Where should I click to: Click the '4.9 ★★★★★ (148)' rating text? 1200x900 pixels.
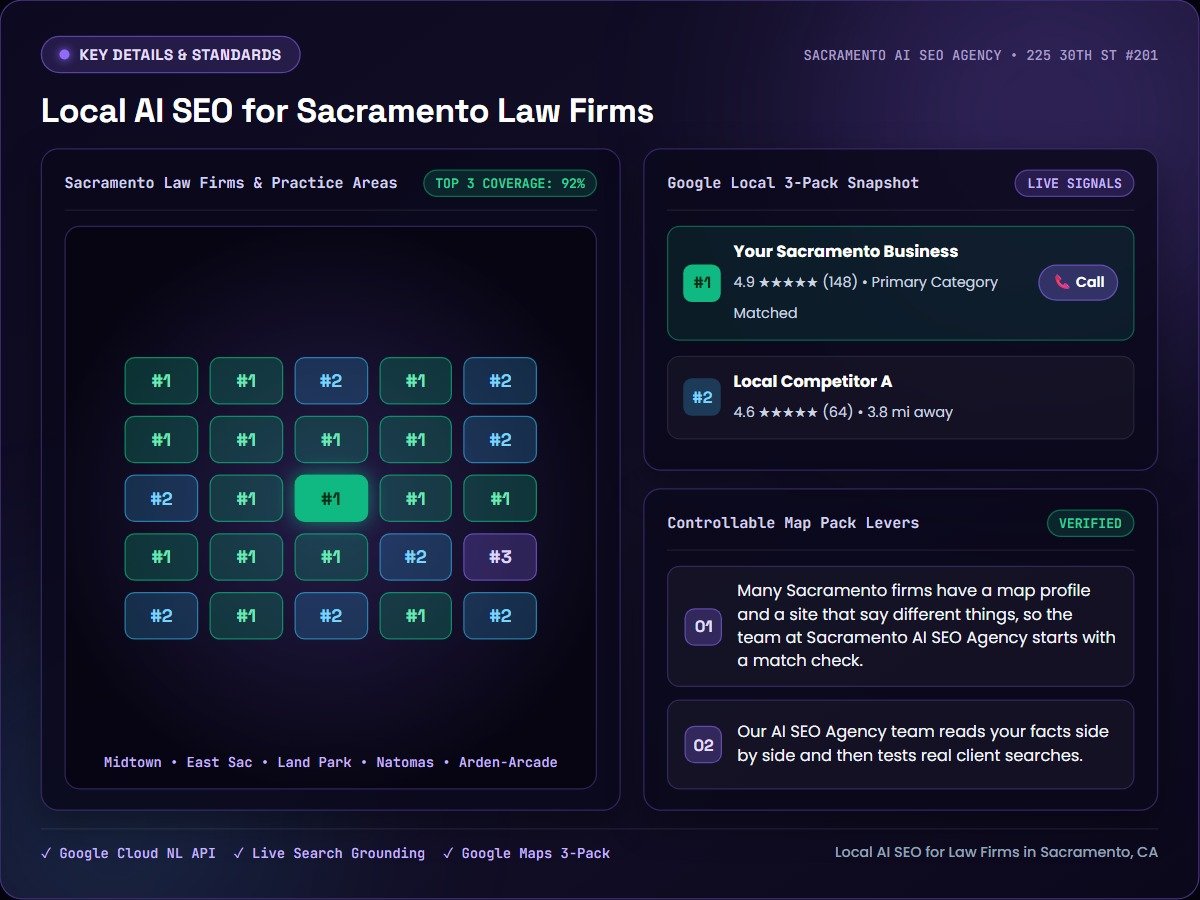click(x=796, y=282)
